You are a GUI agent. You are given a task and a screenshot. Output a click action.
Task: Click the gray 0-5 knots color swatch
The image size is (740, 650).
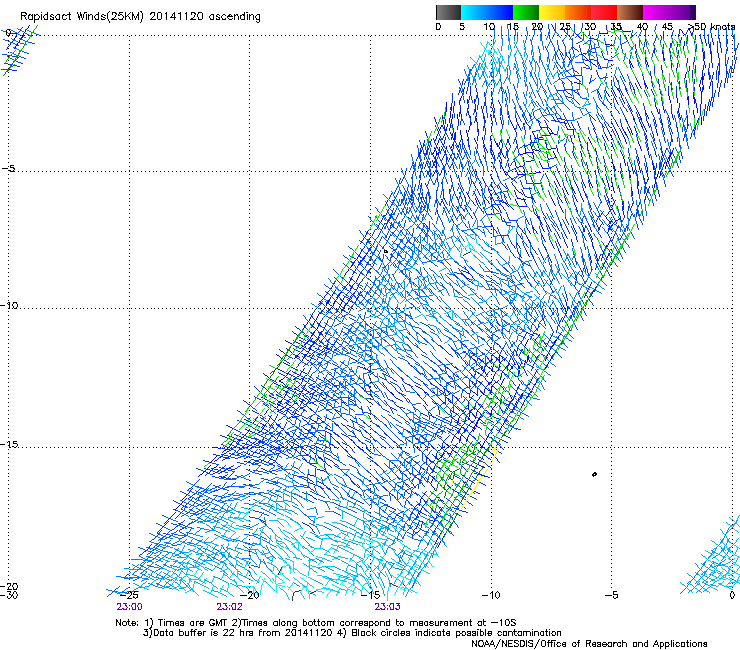[x=448, y=12]
